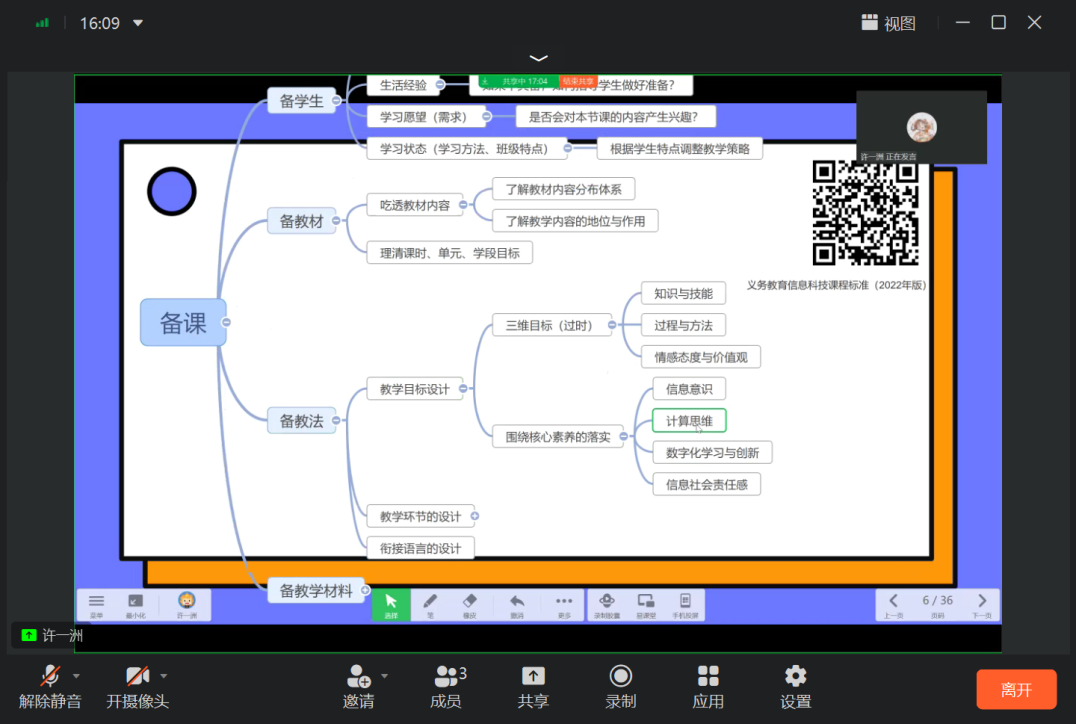Expand the invite options arrow beside 邀请
This screenshot has width=1076, height=724.
384,676
